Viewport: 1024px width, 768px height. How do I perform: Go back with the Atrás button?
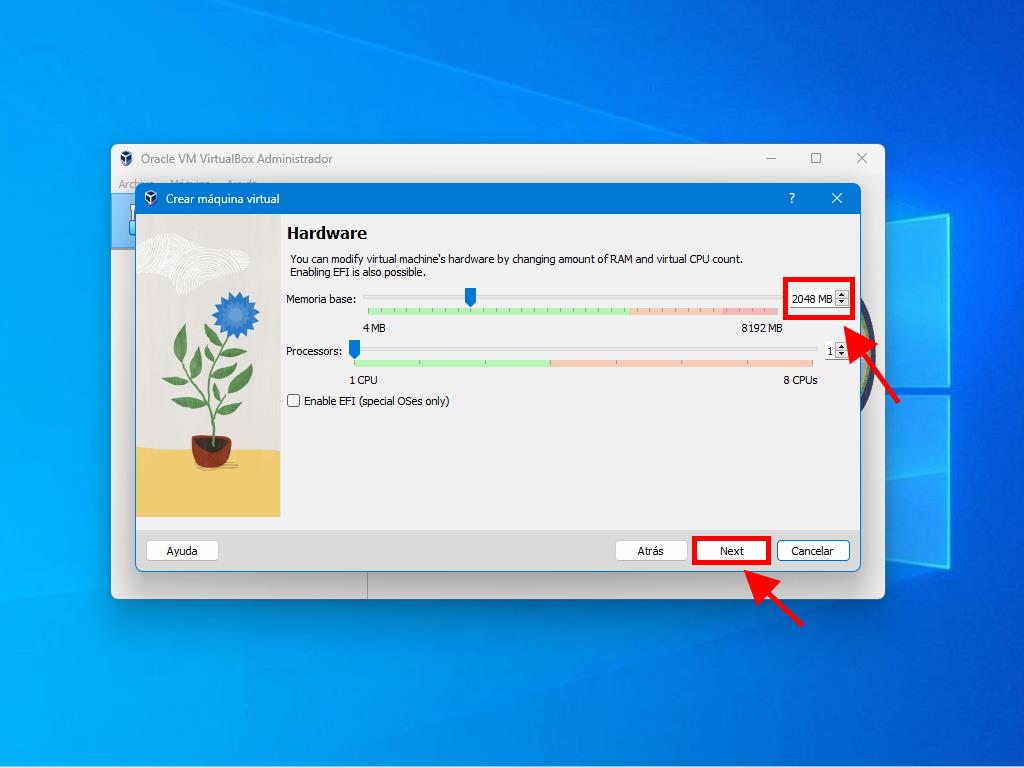[651, 551]
